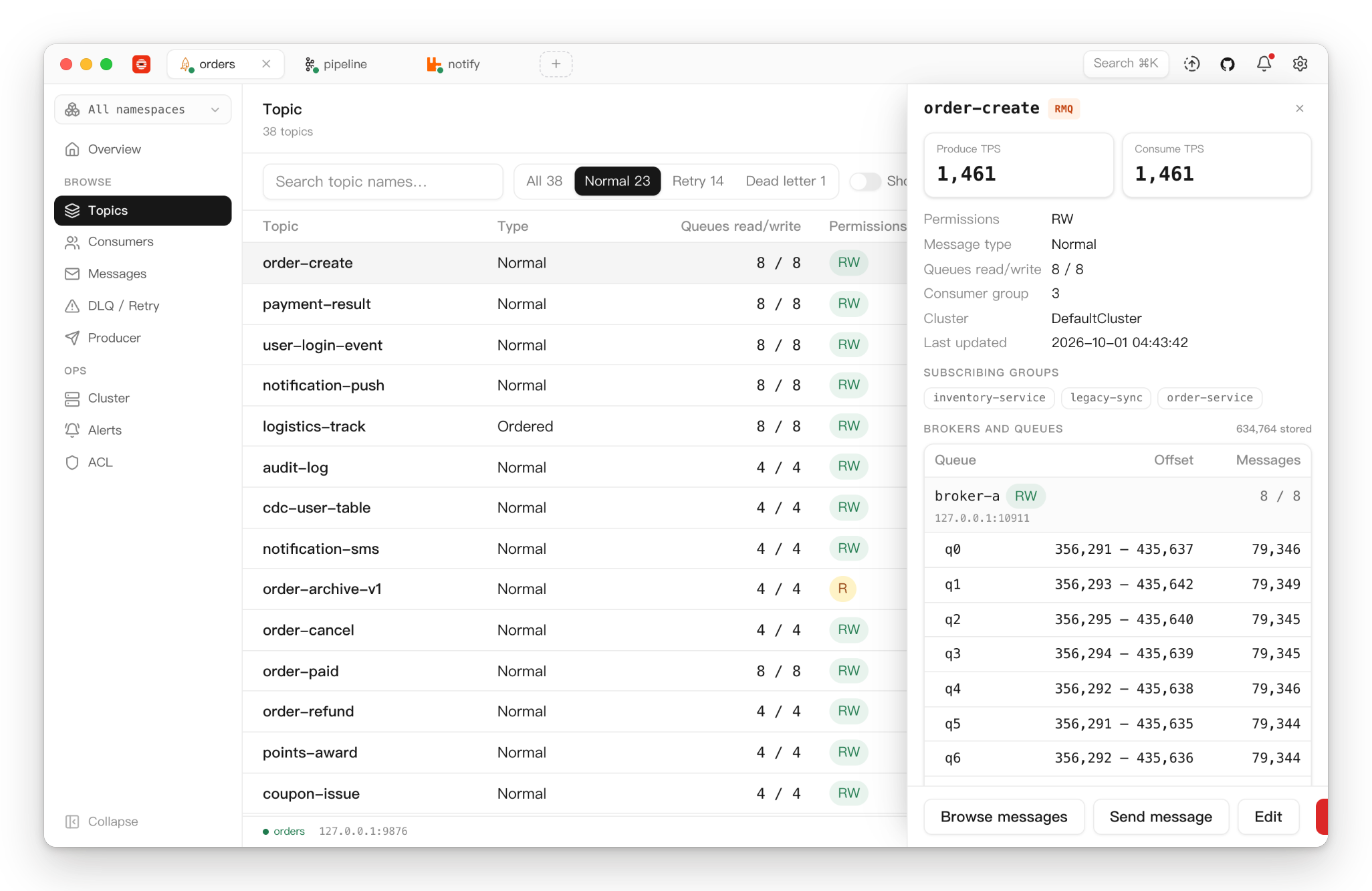
Task: Focus the Search topic names field
Action: pyautogui.click(x=383, y=182)
